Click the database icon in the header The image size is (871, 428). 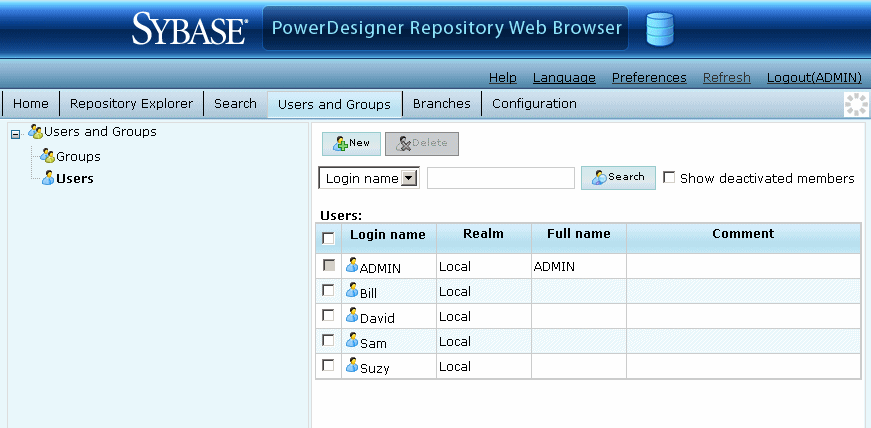coord(659,29)
